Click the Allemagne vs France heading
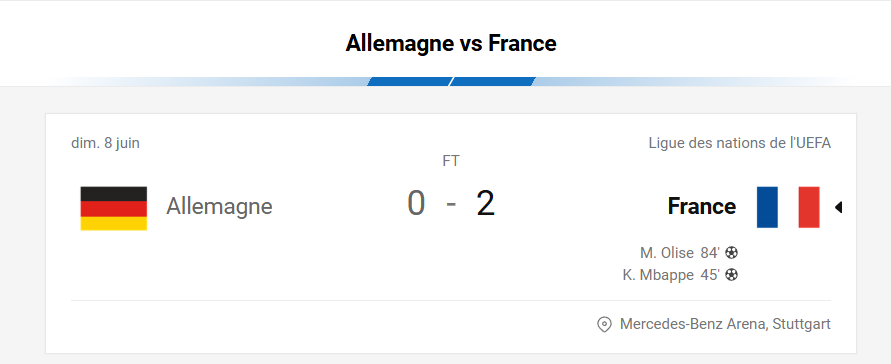Viewport: 891px width, 364px height. coord(451,43)
